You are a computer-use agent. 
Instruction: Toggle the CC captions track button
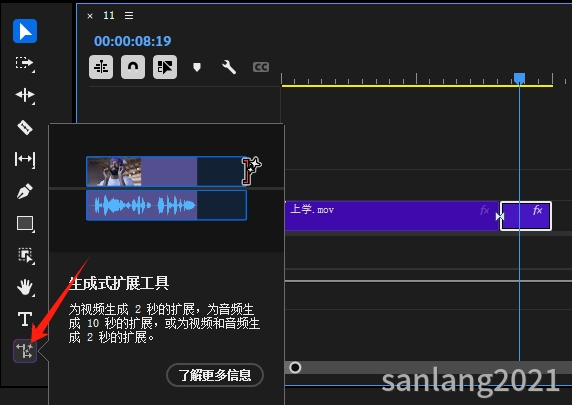261,67
